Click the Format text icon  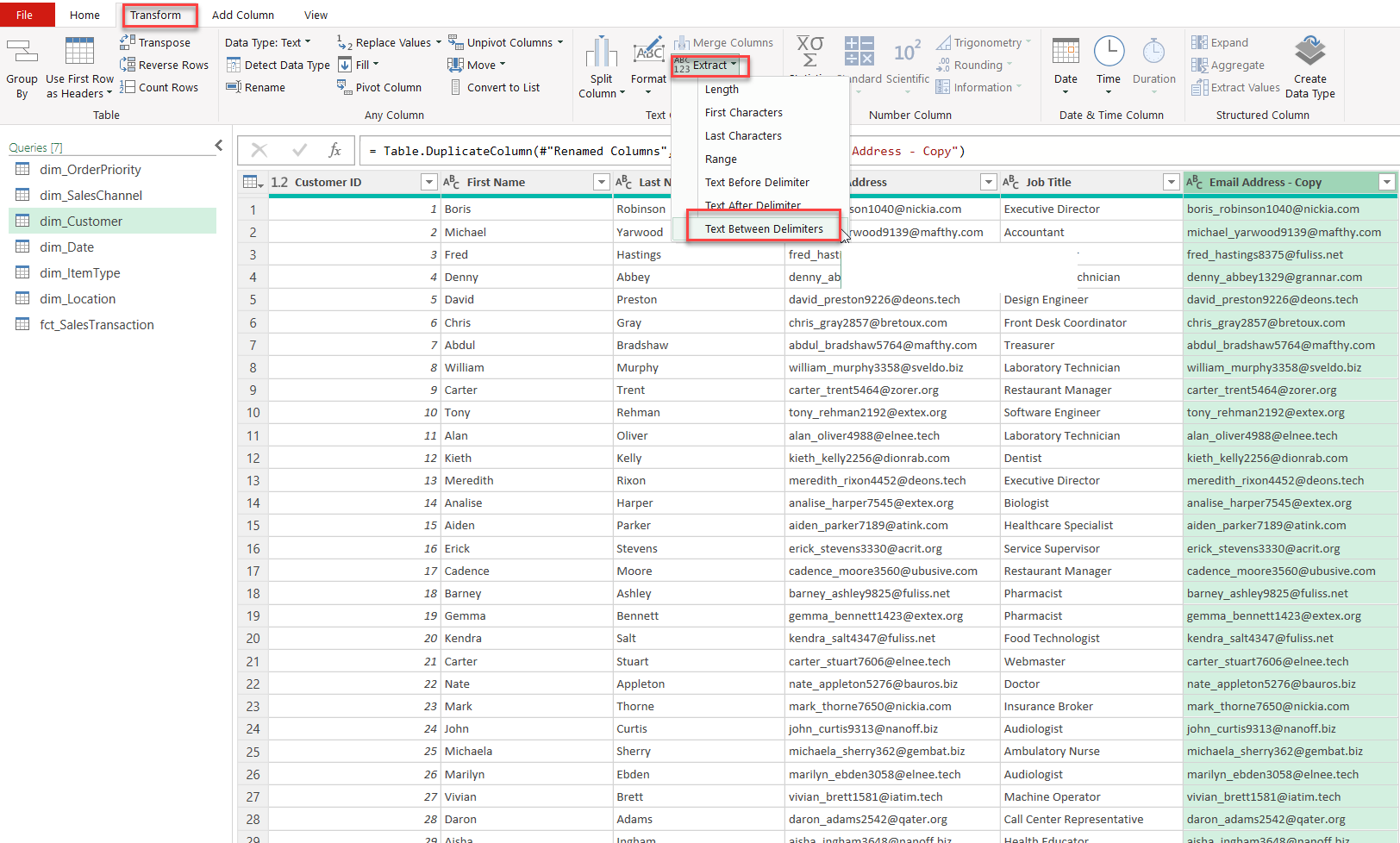(648, 50)
